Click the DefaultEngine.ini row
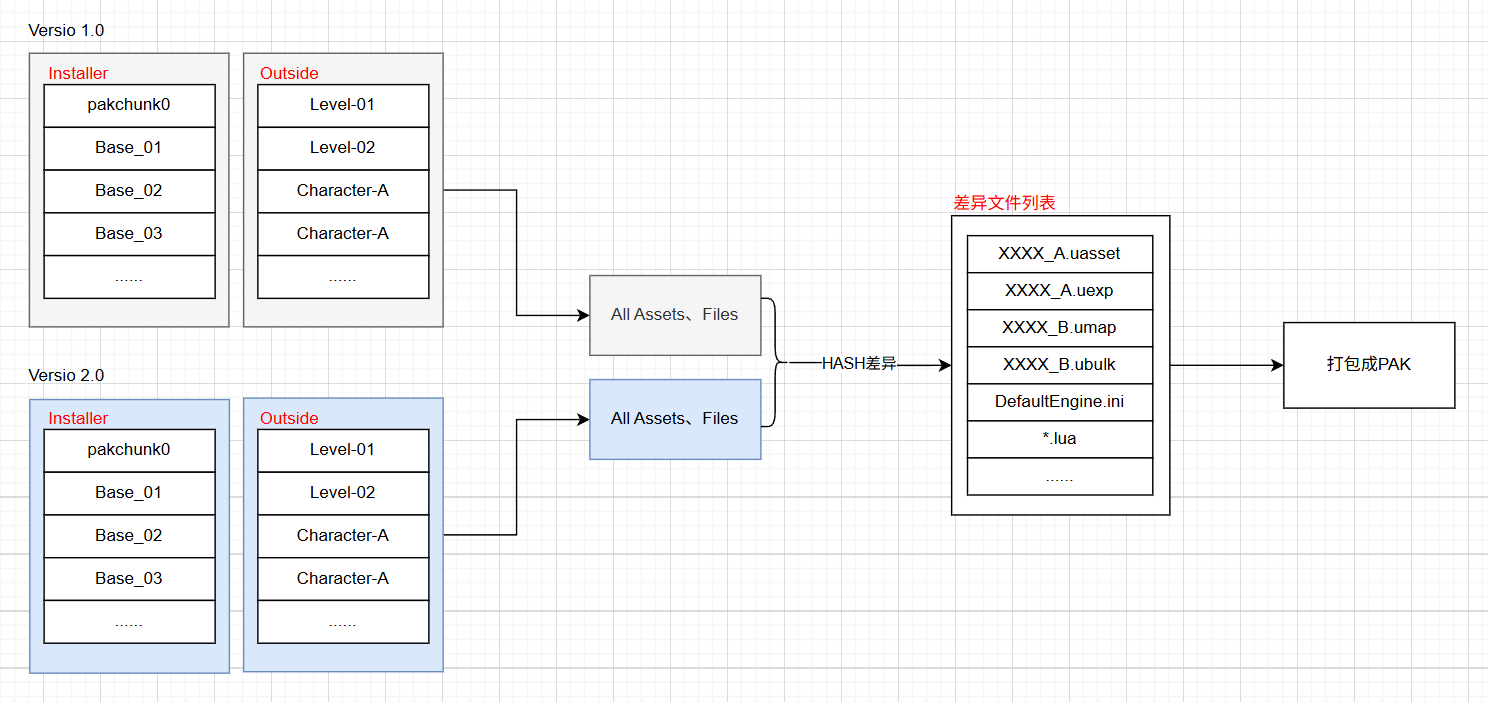 [1059, 402]
